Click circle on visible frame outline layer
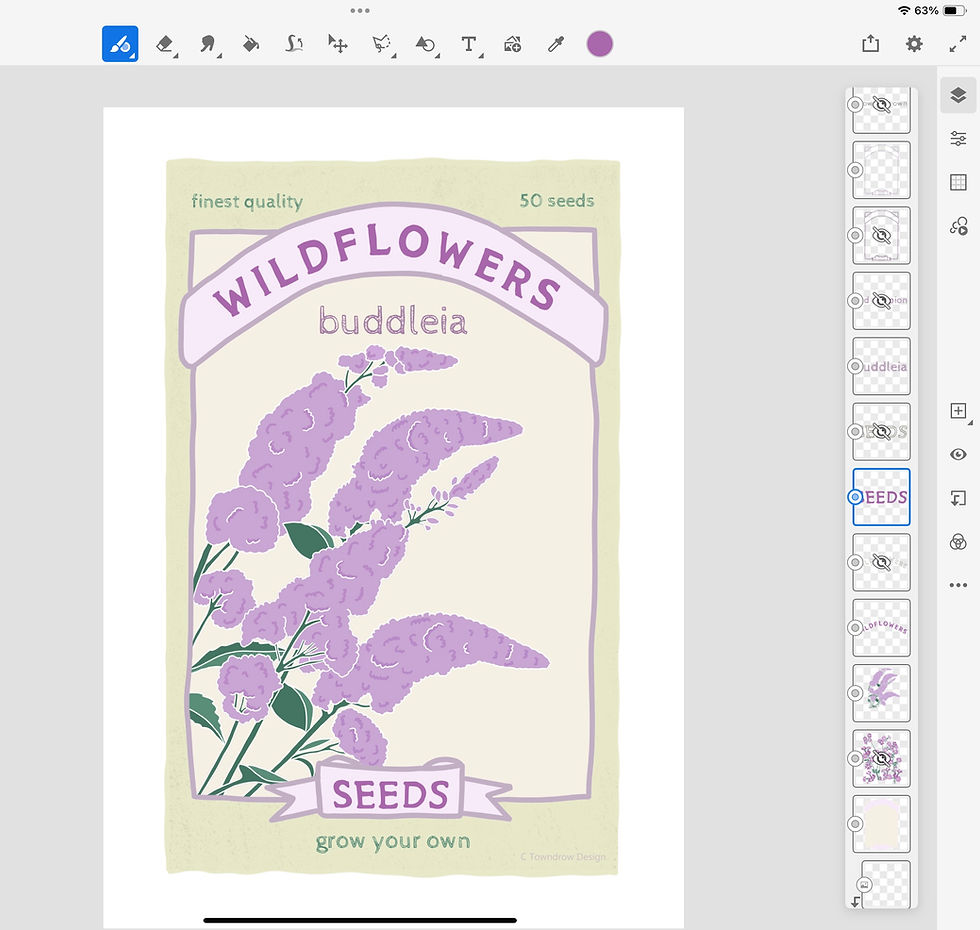The height and width of the screenshot is (930, 980). click(855, 170)
